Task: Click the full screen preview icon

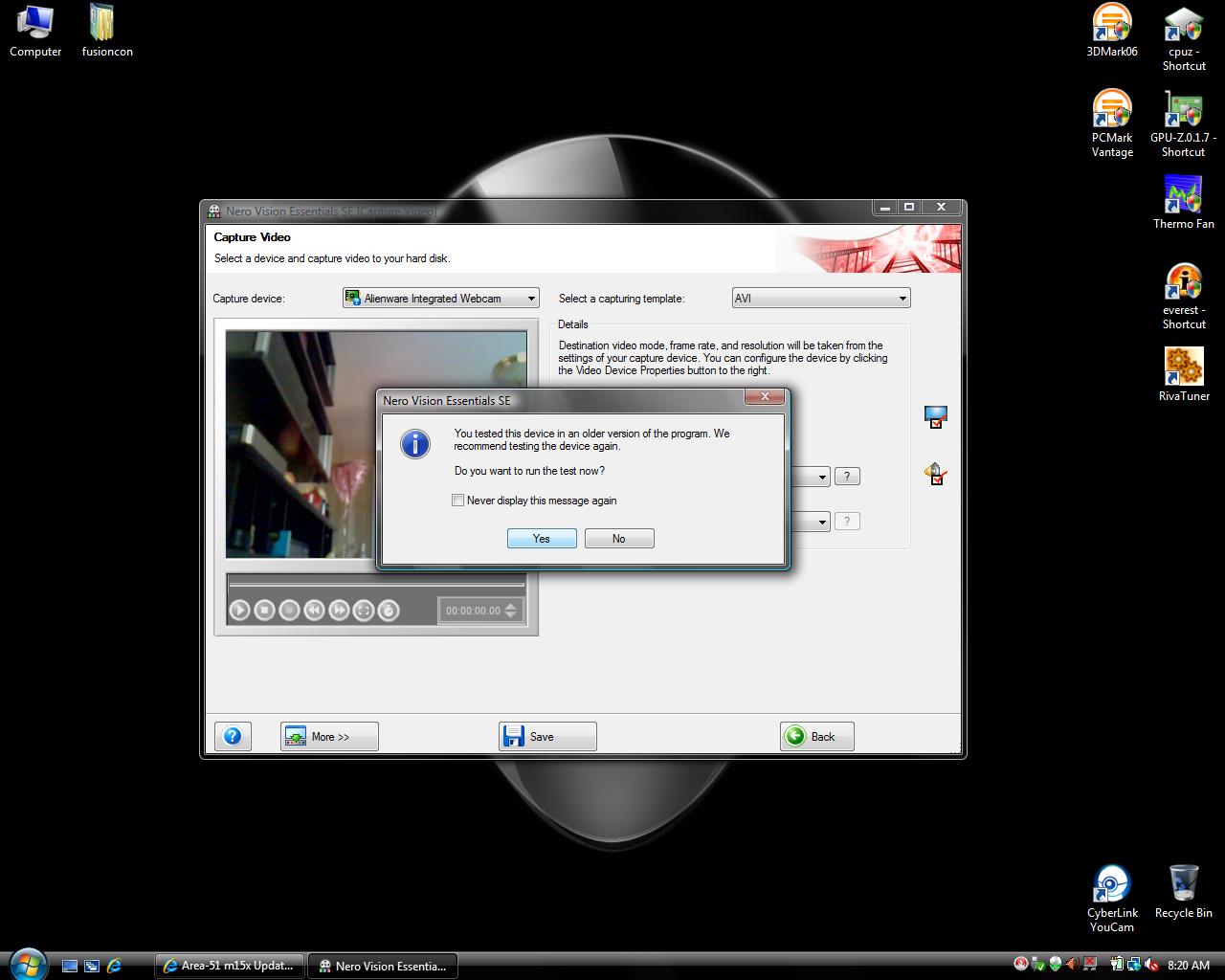Action: 364,610
